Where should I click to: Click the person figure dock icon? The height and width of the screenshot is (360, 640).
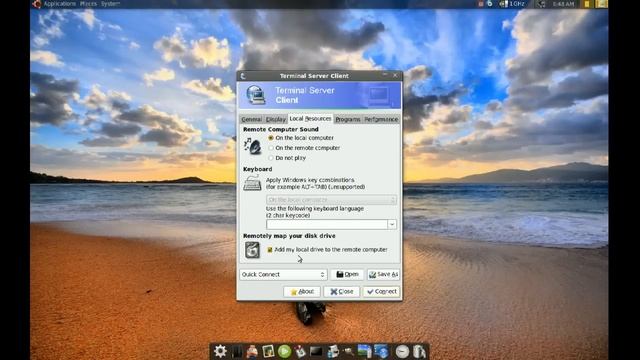pyautogui.click(x=252, y=351)
